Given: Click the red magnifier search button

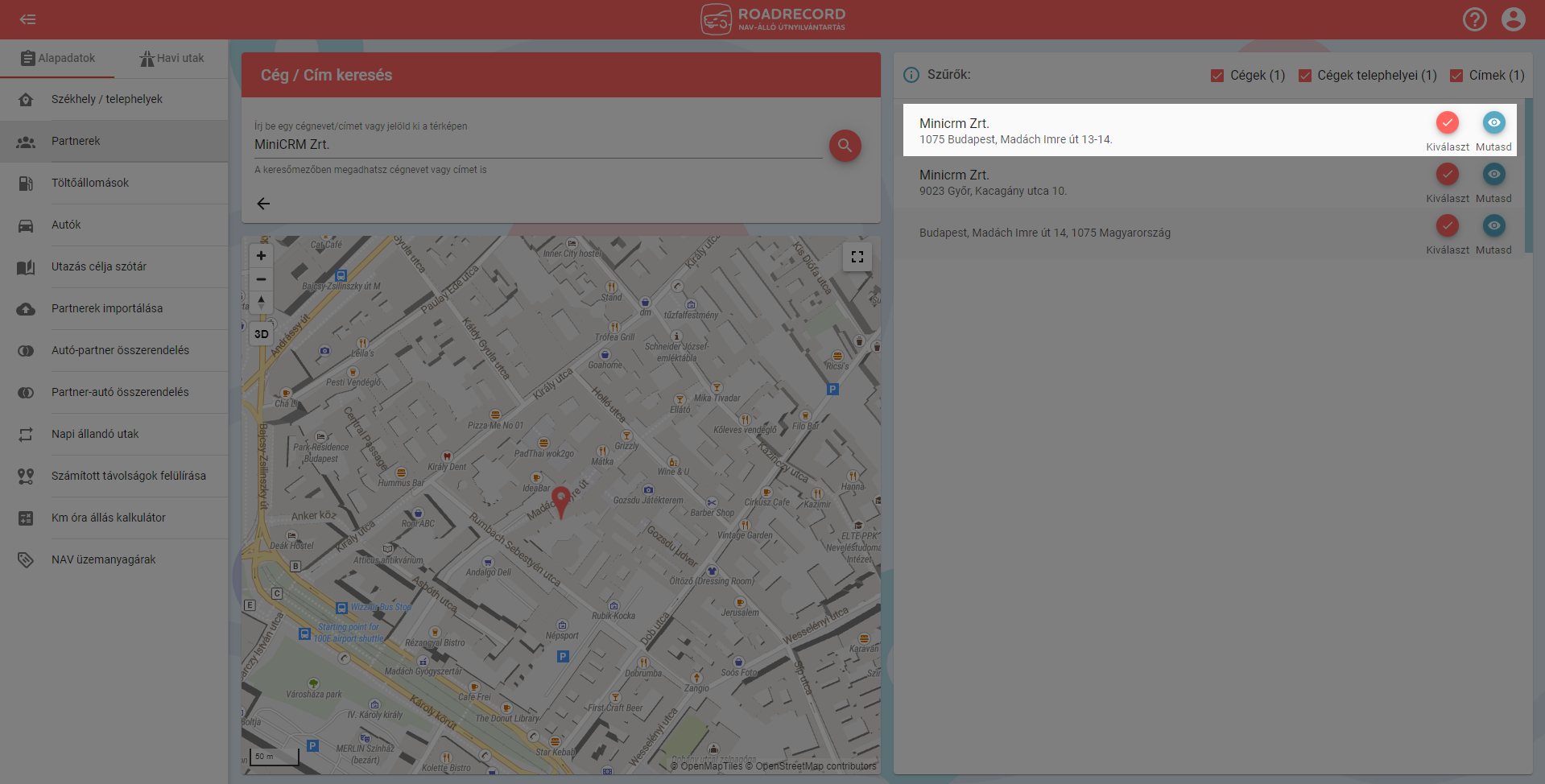Looking at the screenshot, I should (x=845, y=146).
